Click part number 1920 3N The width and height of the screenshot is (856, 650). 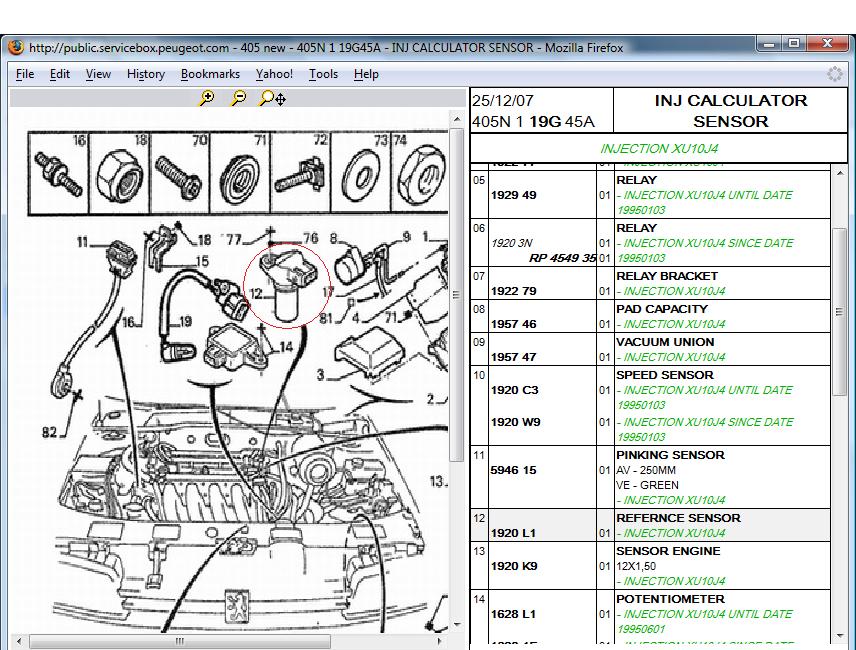[x=512, y=243]
